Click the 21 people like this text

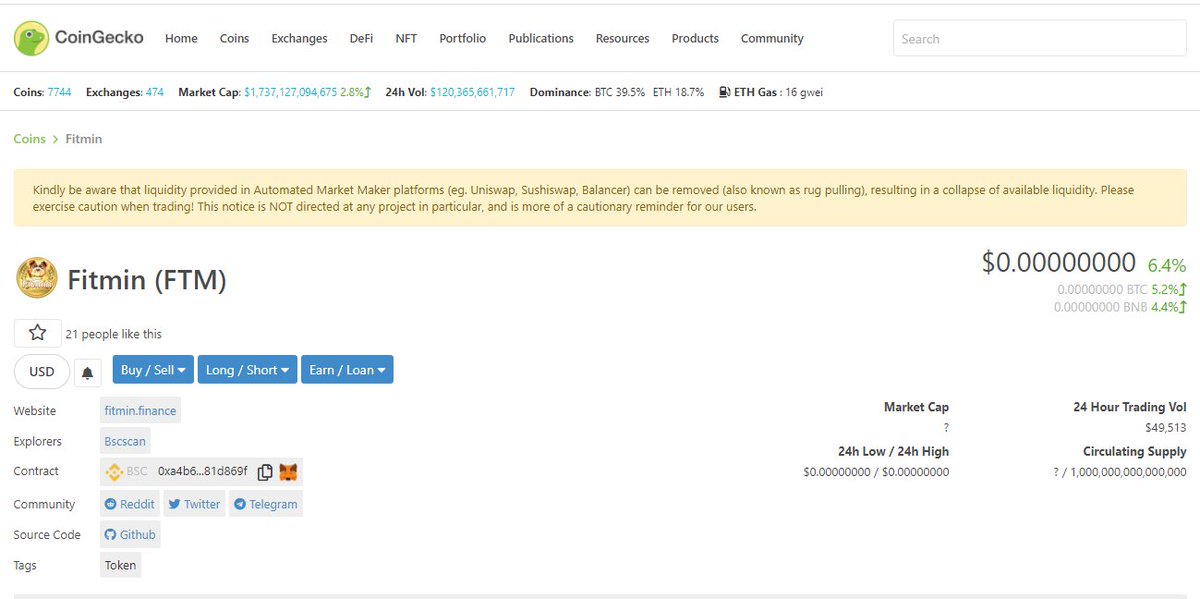pos(113,334)
